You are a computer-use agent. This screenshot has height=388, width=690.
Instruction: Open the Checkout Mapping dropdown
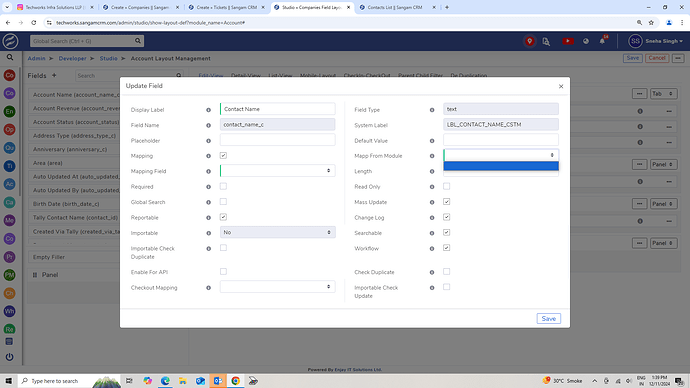tap(277, 287)
